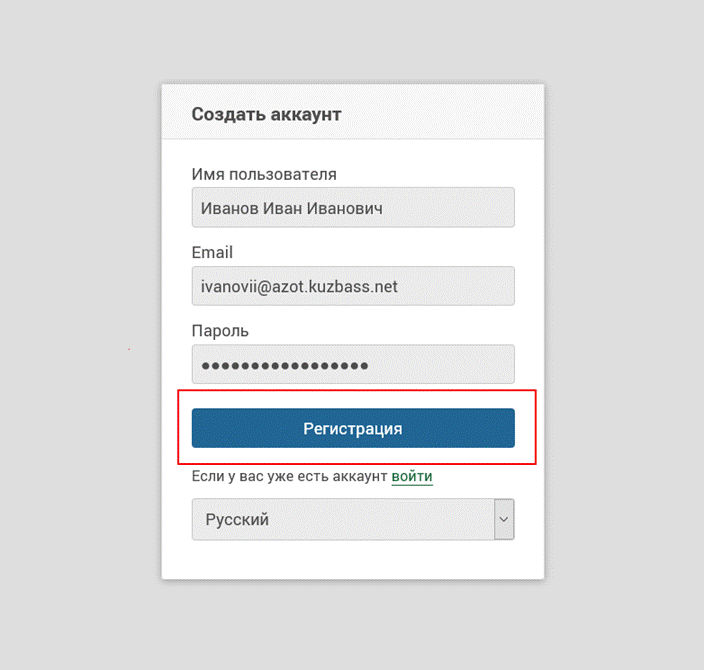Place cursor in Иванов Иван Иванович text

coord(292,208)
